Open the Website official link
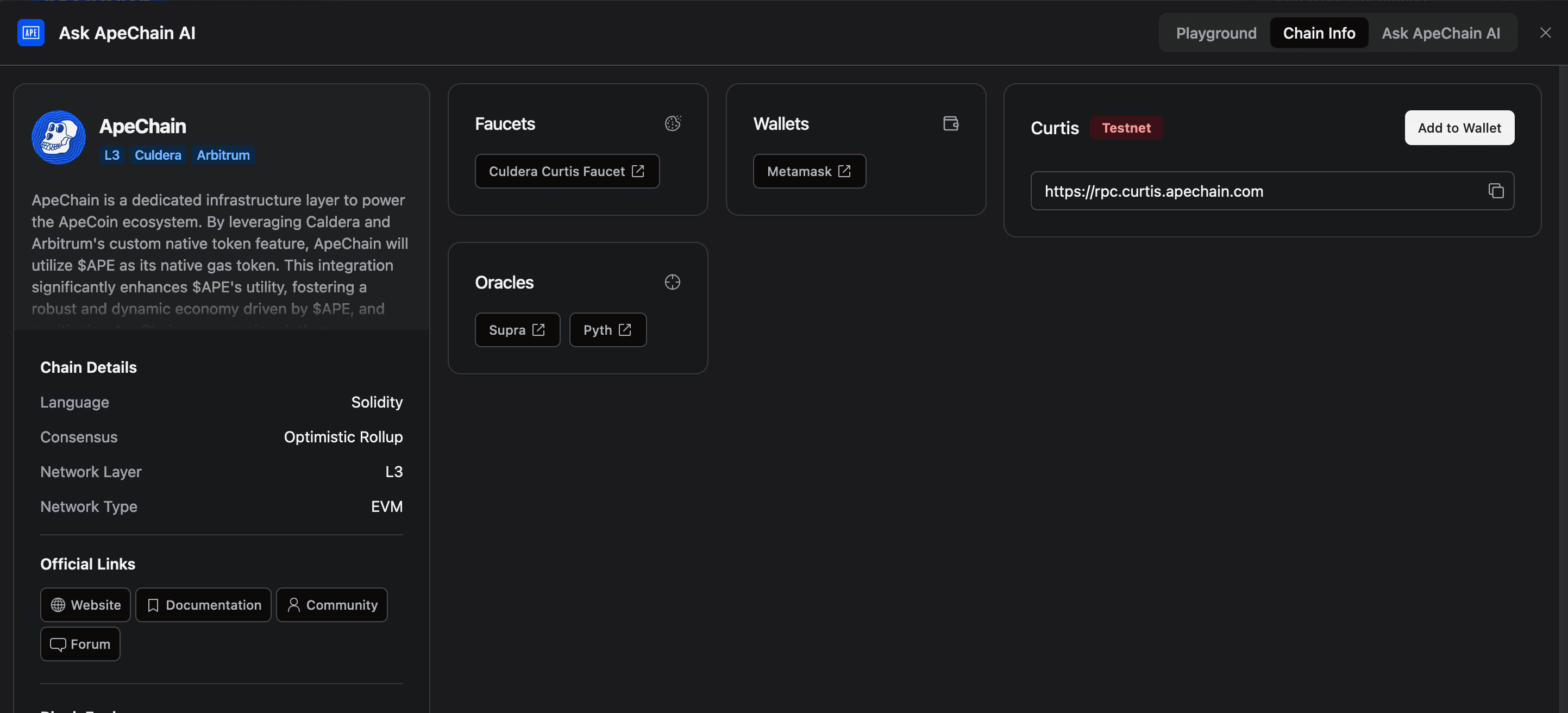Image resolution: width=1568 pixels, height=713 pixels. coord(85,605)
